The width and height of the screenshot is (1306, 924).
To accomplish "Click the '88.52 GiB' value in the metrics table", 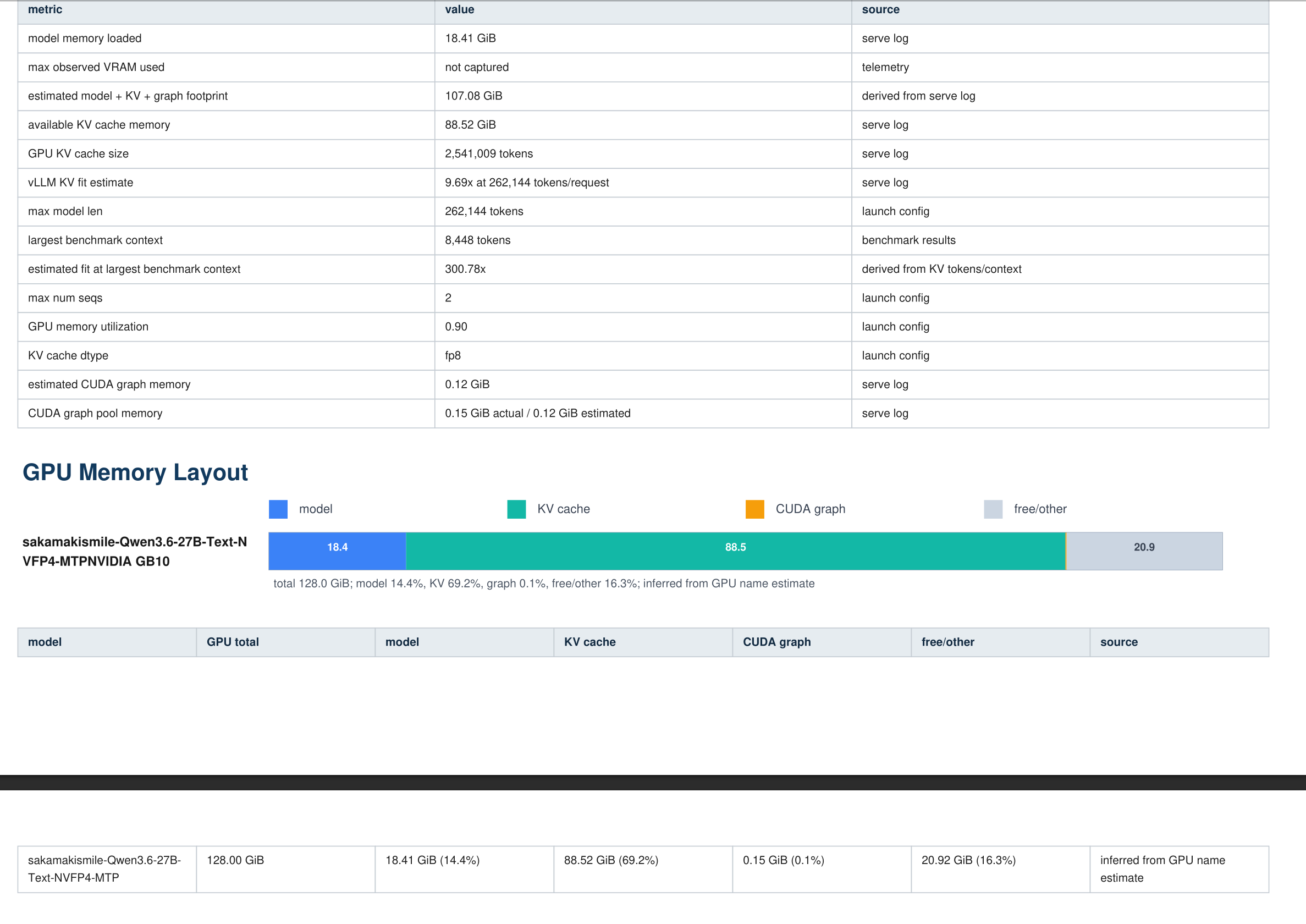I will point(470,125).
